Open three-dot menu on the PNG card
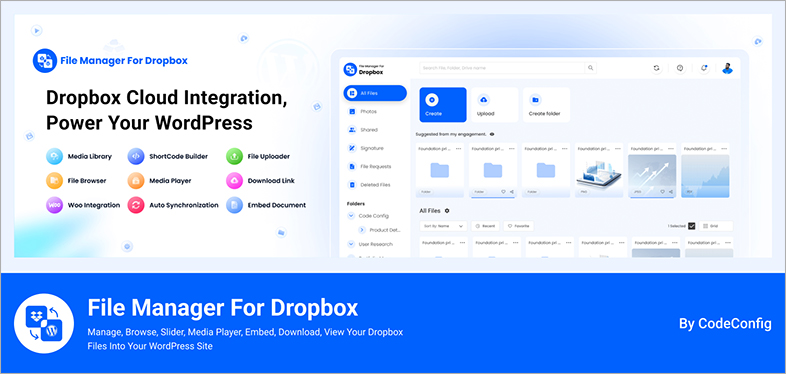This screenshot has height=374, width=786. [x=618, y=149]
